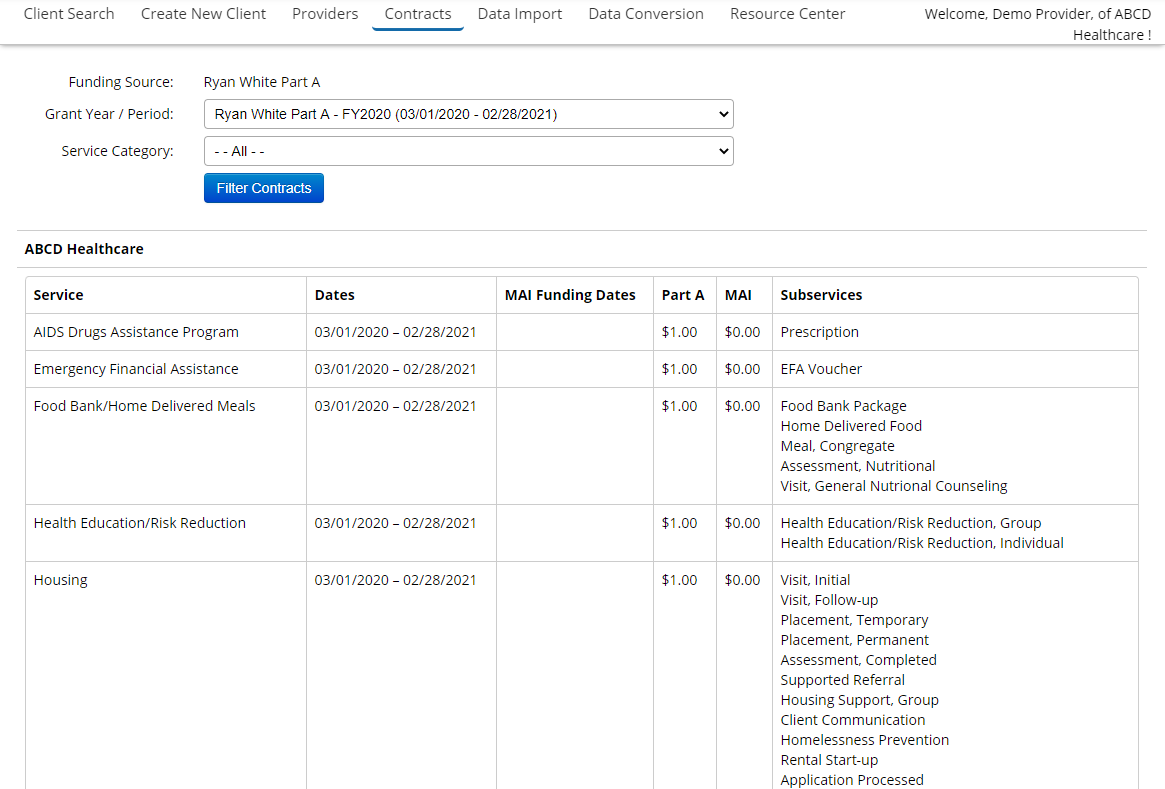Click the Home Delivered Food subservice
The height and width of the screenshot is (789, 1165).
pyautogui.click(x=851, y=426)
